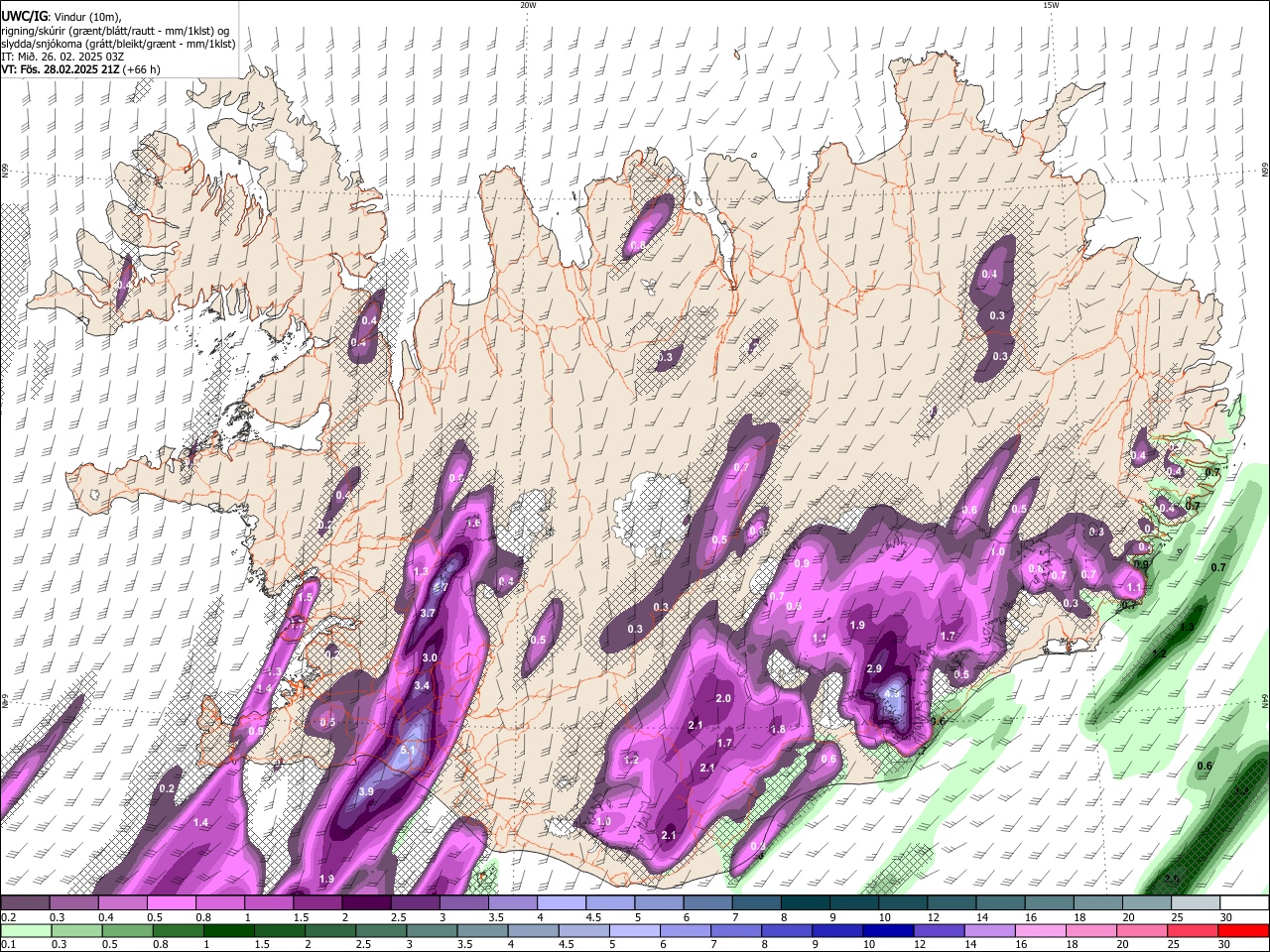Click the lavender swatch at 4 in upper legend
The image size is (1270, 952).
coord(561,902)
